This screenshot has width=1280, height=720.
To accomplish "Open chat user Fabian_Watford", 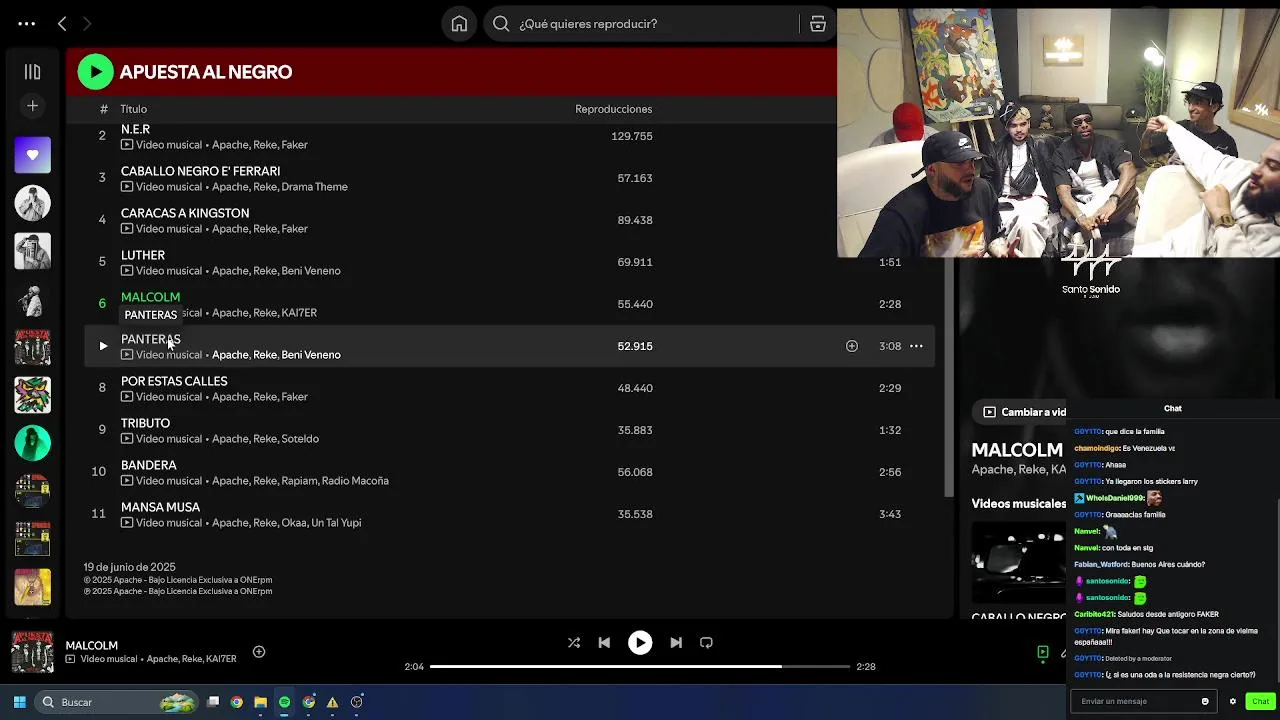I will pyautogui.click(x=1100, y=564).
